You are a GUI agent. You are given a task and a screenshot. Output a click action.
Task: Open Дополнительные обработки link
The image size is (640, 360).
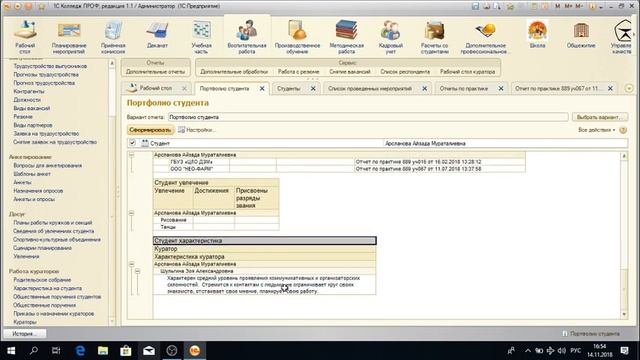point(234,71)
